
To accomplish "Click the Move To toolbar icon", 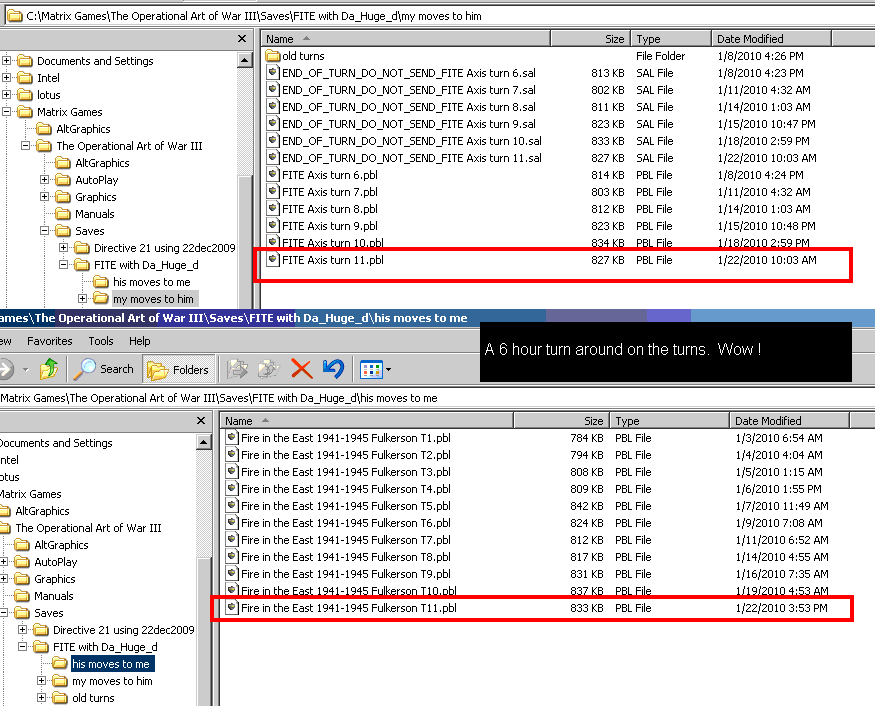I will click(238, 369).
